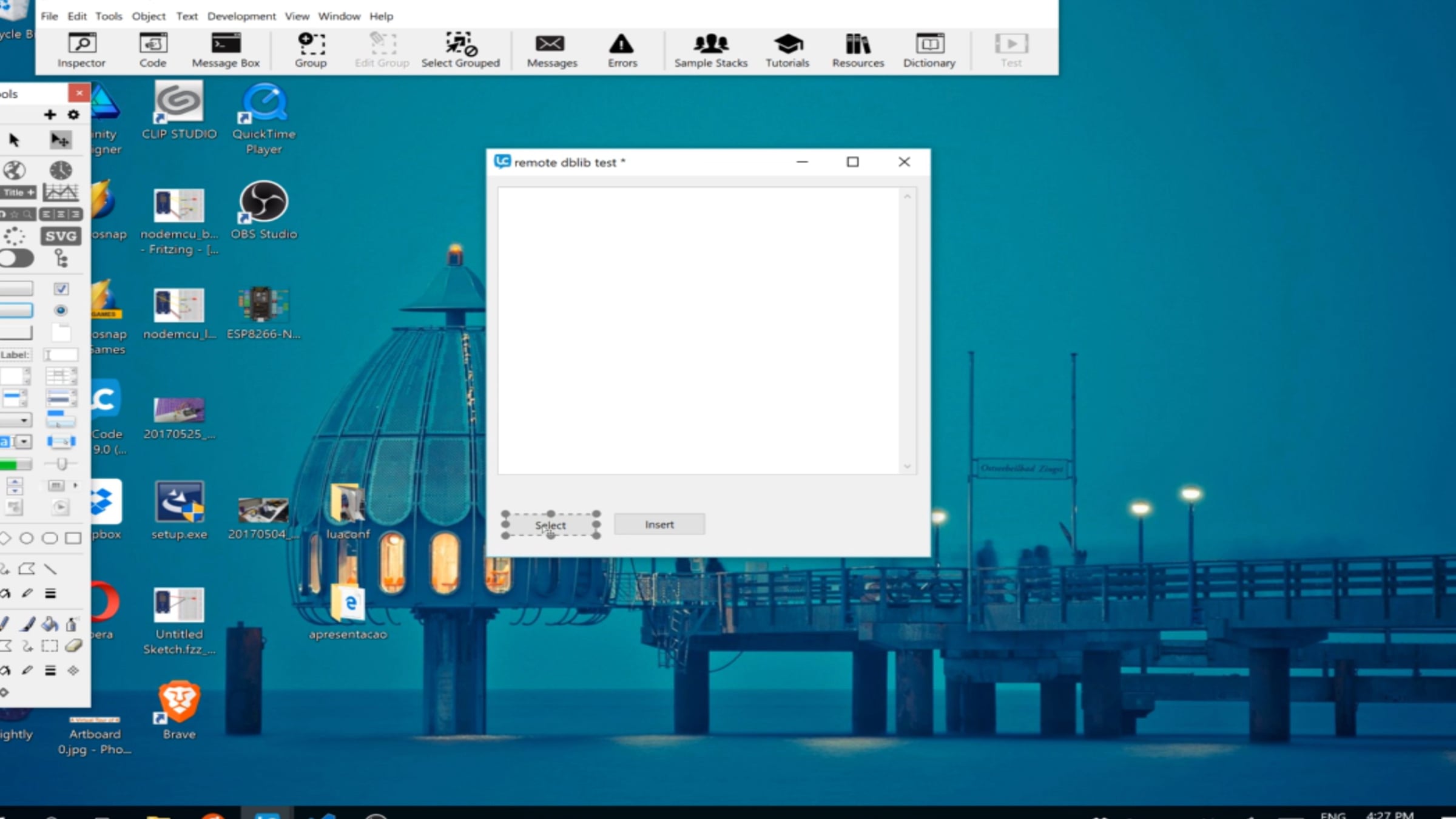Screen dimensions: 1456x819
Task: Show the Message Box
Action: (x=226, y=50)
